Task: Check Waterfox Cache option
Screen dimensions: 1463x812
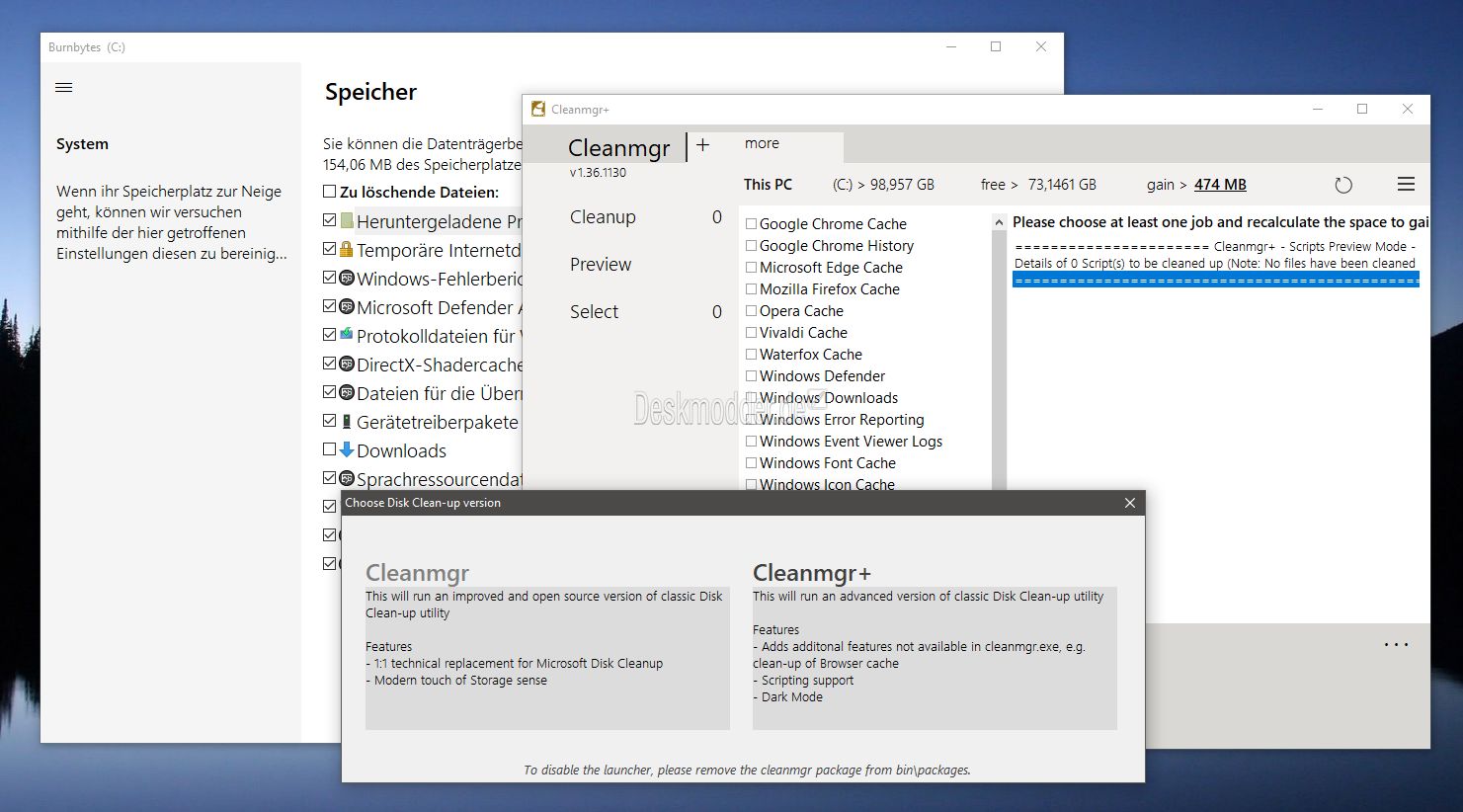Action: coord(752,355)
